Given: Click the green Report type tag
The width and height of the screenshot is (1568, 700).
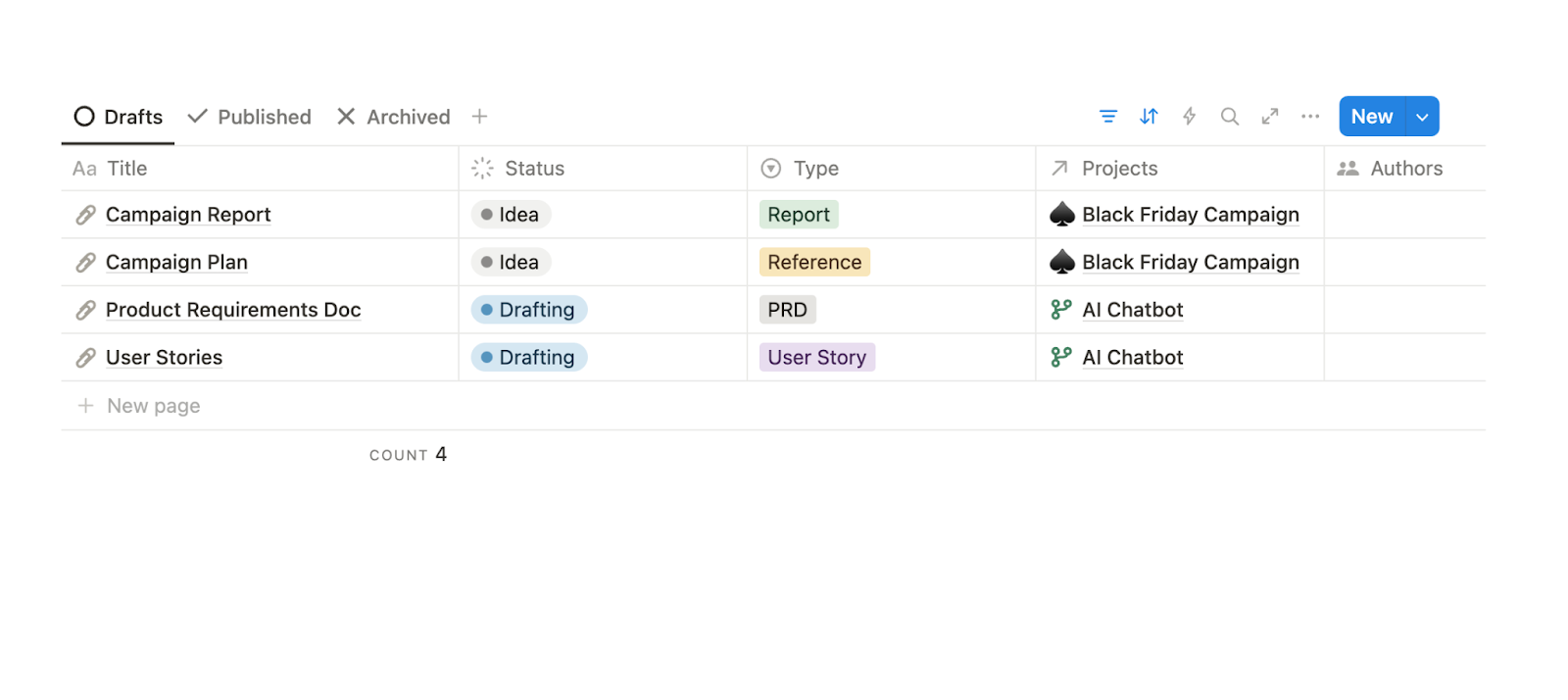Looking at the screenshot, I should point(798,215).
